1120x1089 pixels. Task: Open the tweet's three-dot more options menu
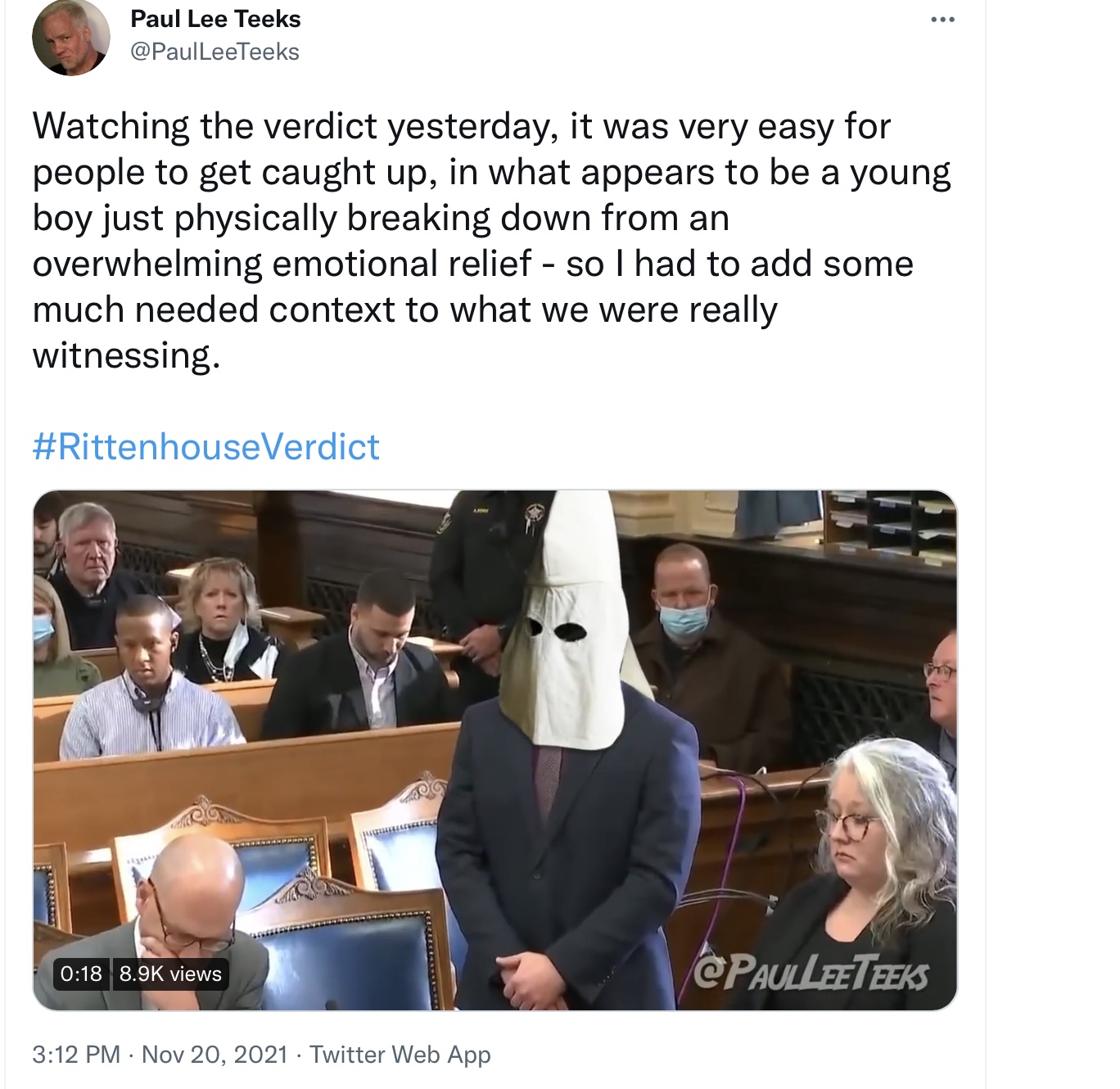942,20
